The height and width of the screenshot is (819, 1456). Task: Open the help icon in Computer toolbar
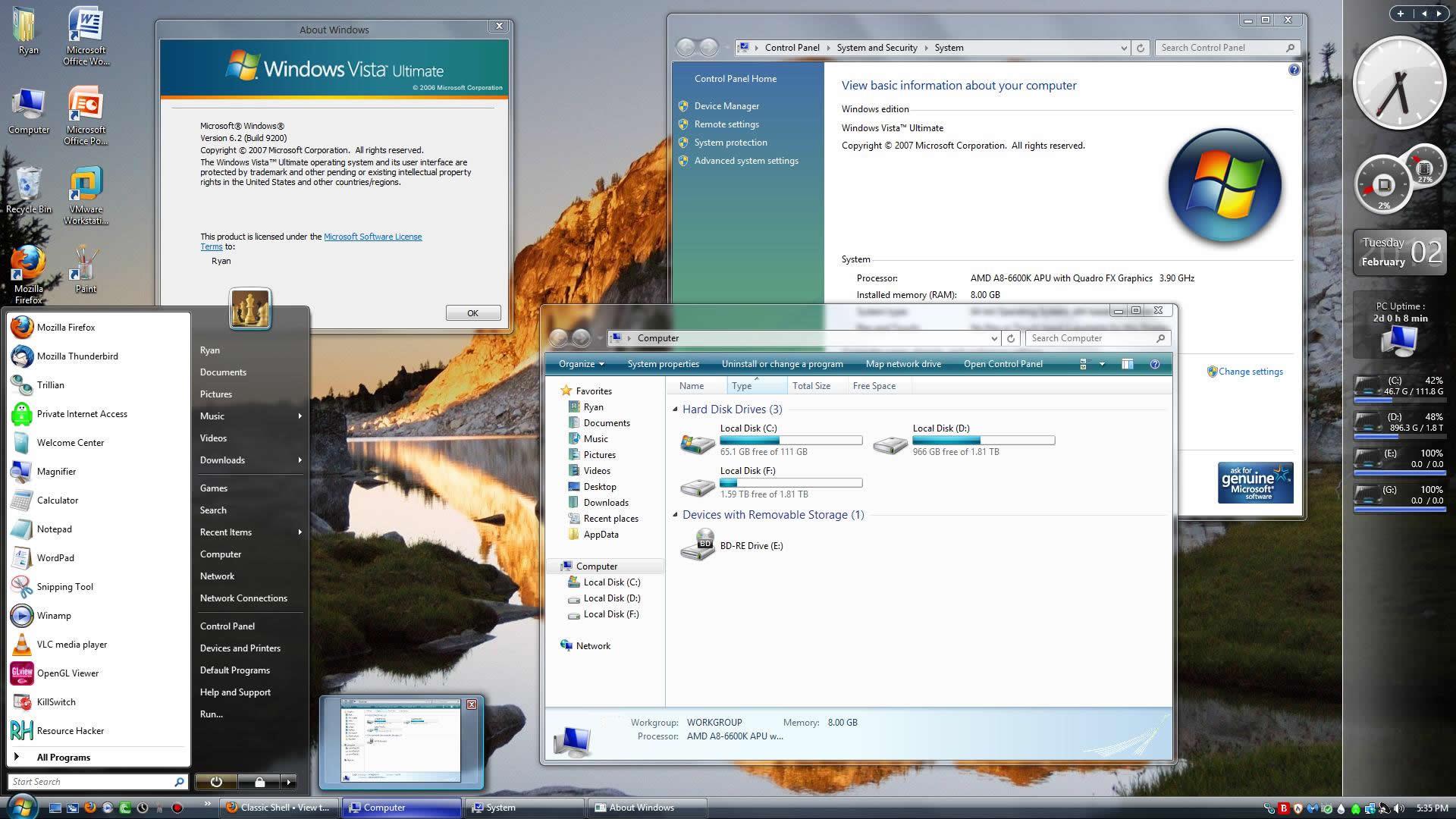pos(1155,365)
